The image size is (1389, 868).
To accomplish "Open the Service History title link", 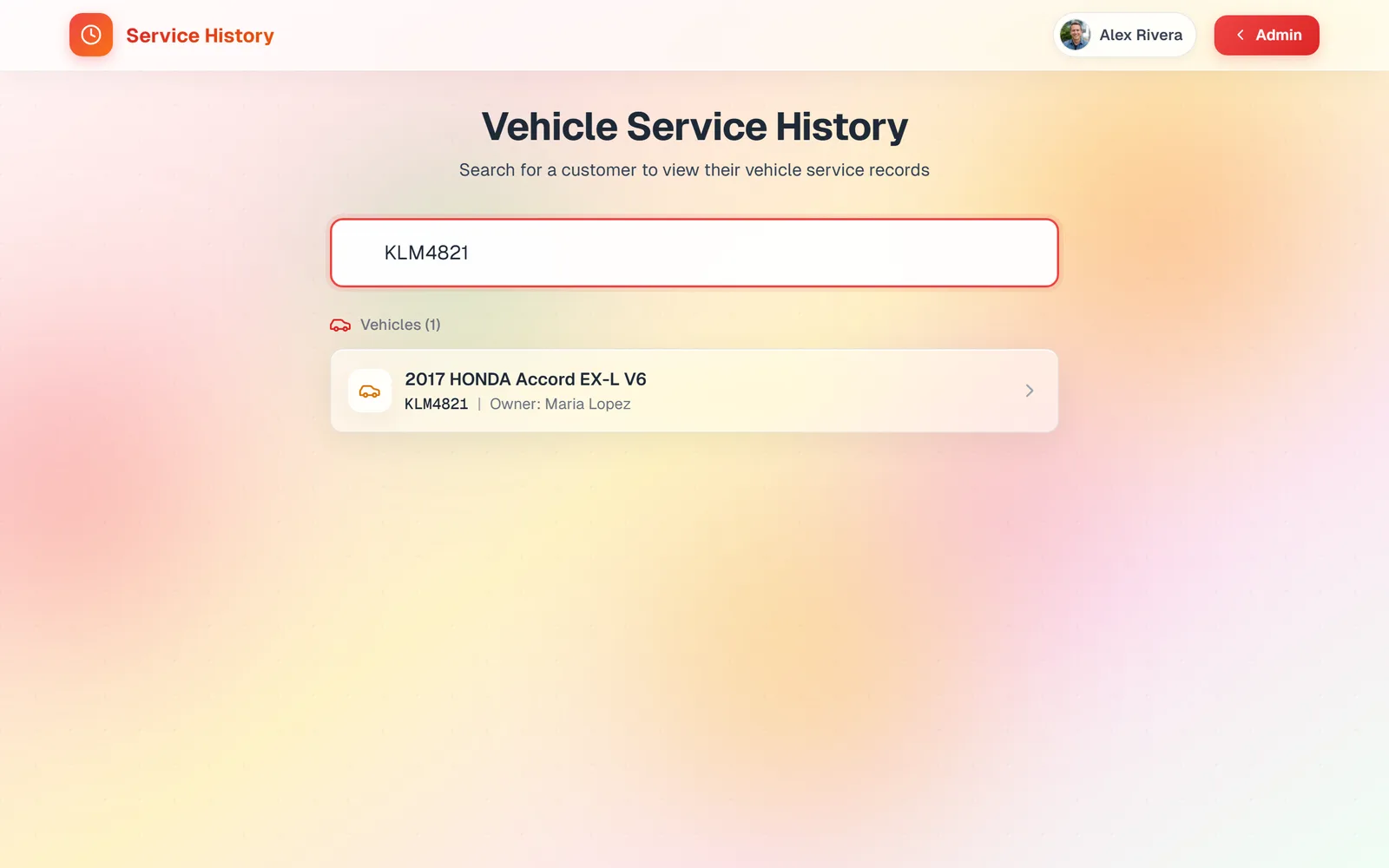I will [x=200, y=36].
